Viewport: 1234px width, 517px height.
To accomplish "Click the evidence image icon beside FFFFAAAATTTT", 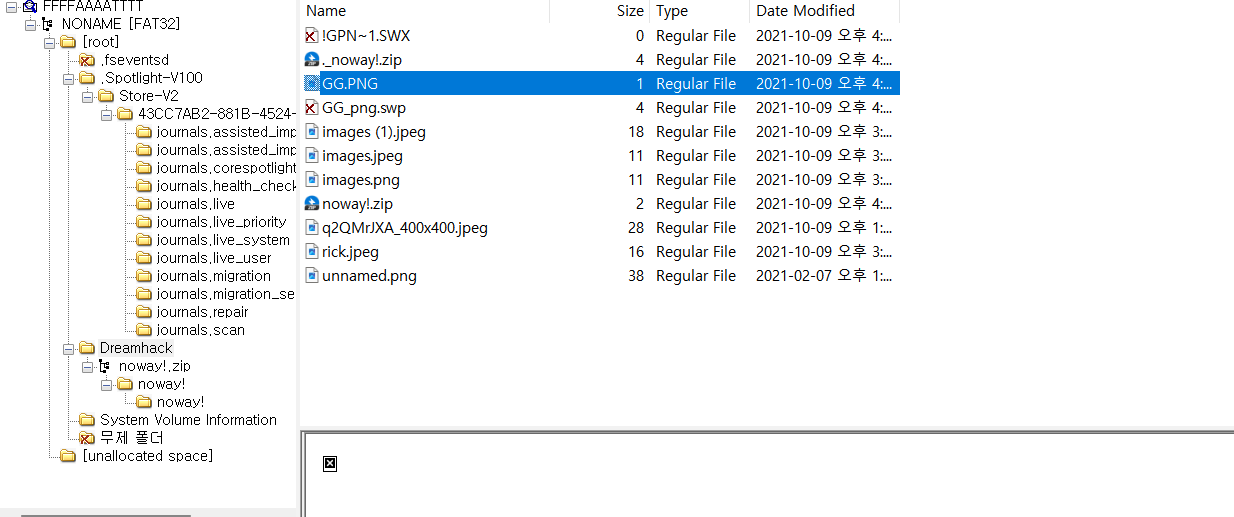I will click(x=30, y=6).
